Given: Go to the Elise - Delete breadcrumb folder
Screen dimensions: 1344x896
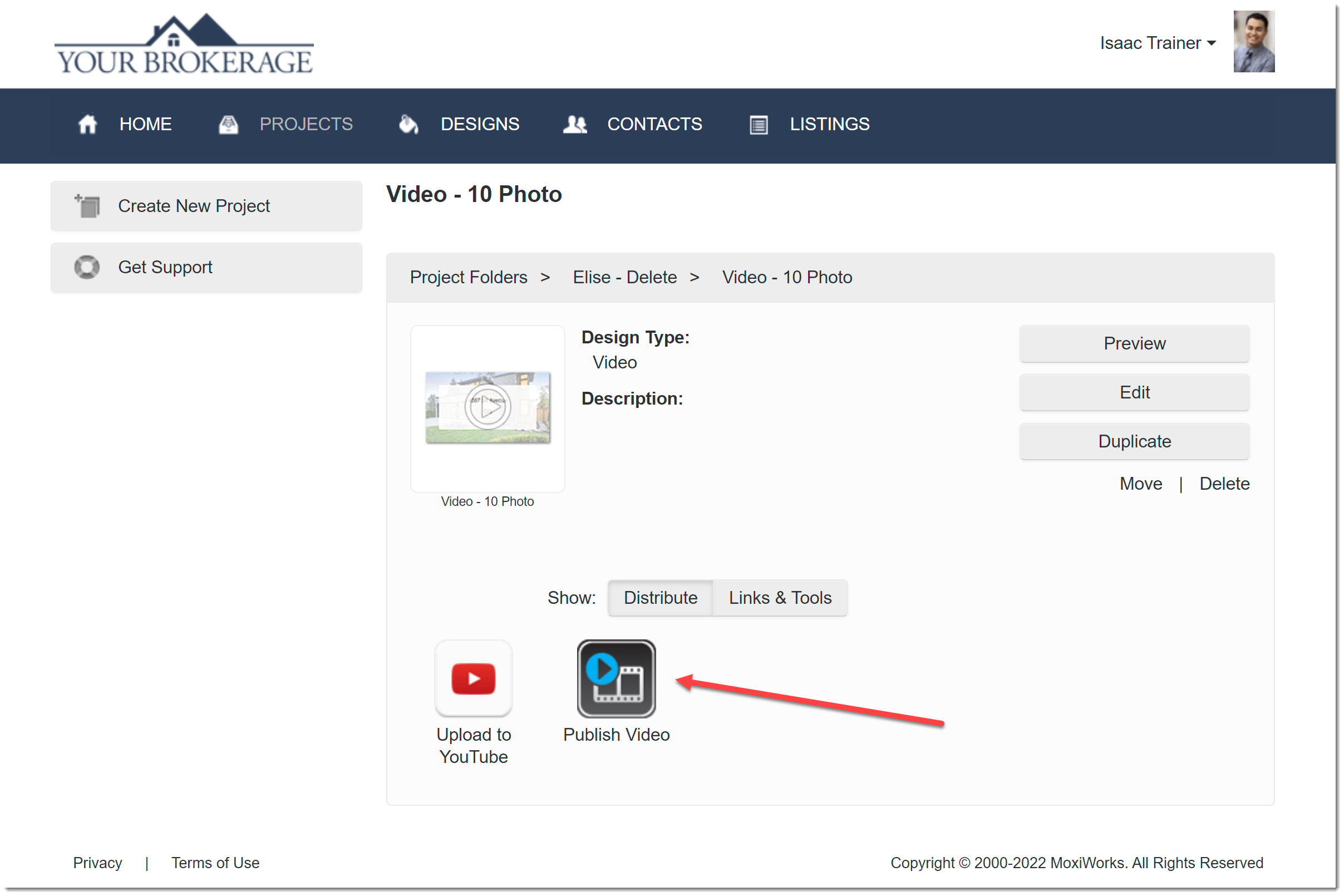Looking at the screenshot, I should pos(624,277).
